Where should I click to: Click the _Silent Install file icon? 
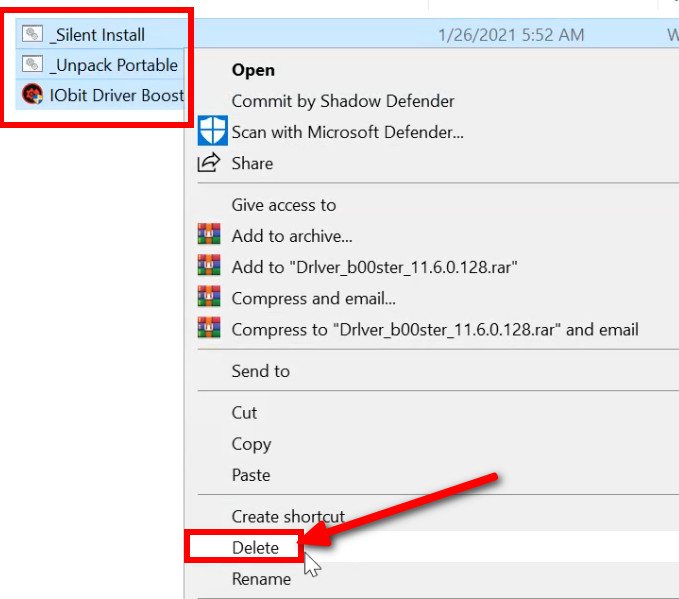point(34,35)
